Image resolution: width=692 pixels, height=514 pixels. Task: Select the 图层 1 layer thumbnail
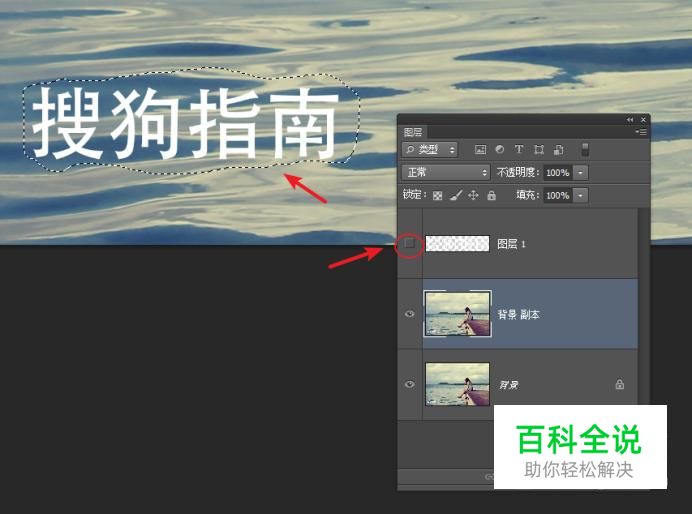point(457,244)
